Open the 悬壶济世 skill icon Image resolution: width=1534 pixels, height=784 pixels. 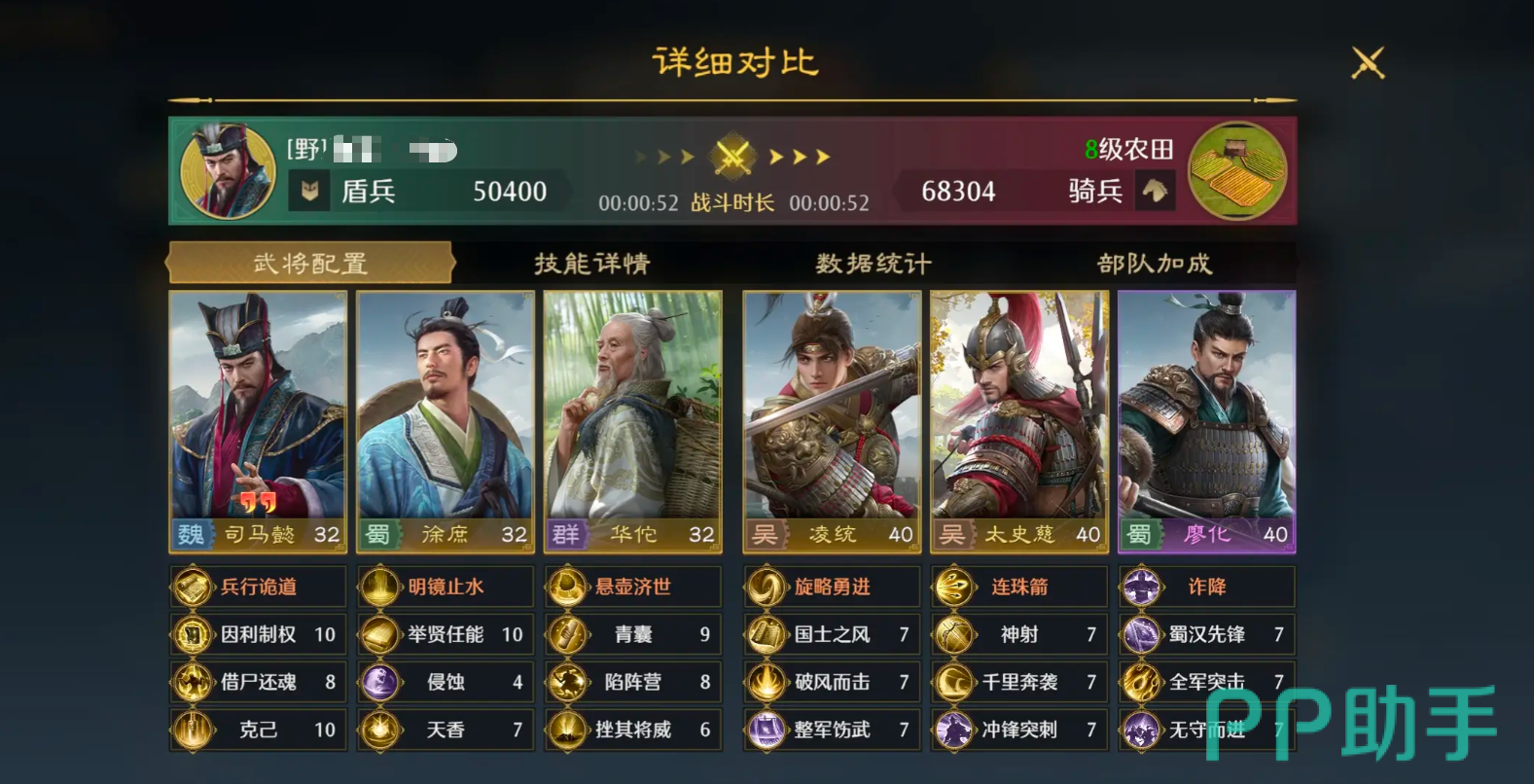[x=567, y=587]
